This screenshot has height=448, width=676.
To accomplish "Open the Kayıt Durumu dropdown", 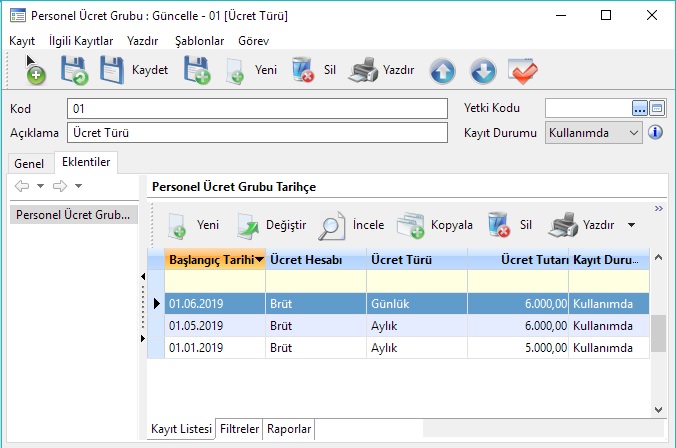I will [x=634, y=132].
